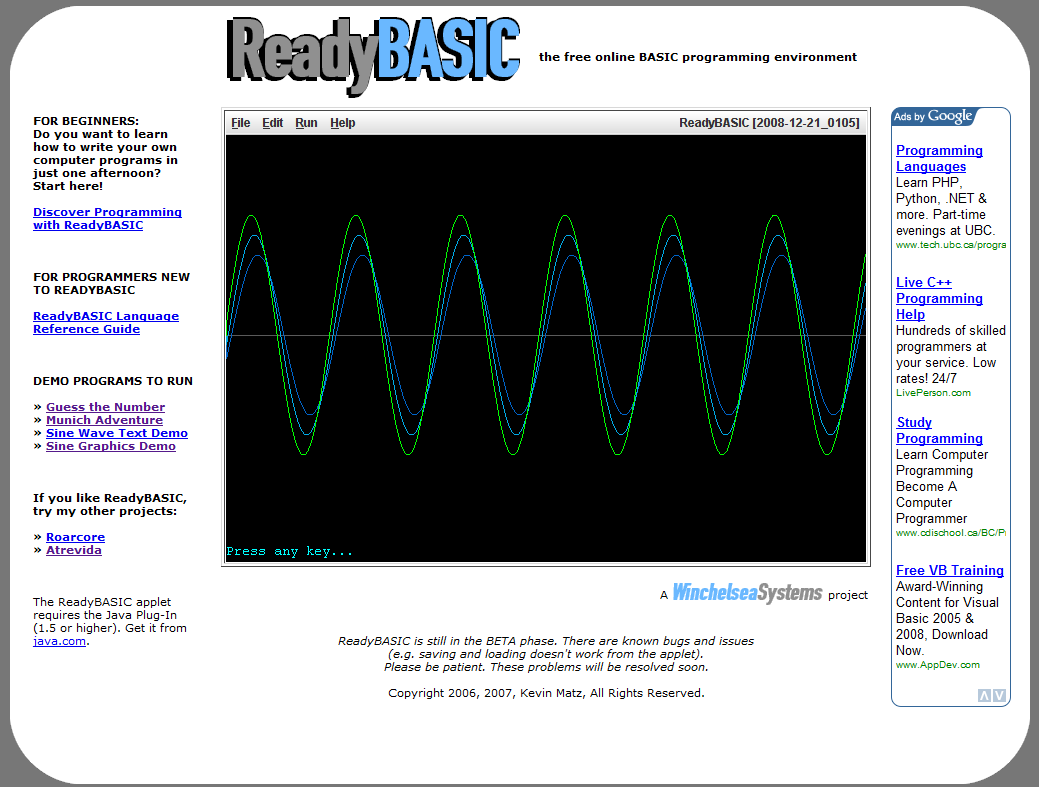Screen dimensions: 1039x787
Task: Open the Edit menu
Action: 273,123
